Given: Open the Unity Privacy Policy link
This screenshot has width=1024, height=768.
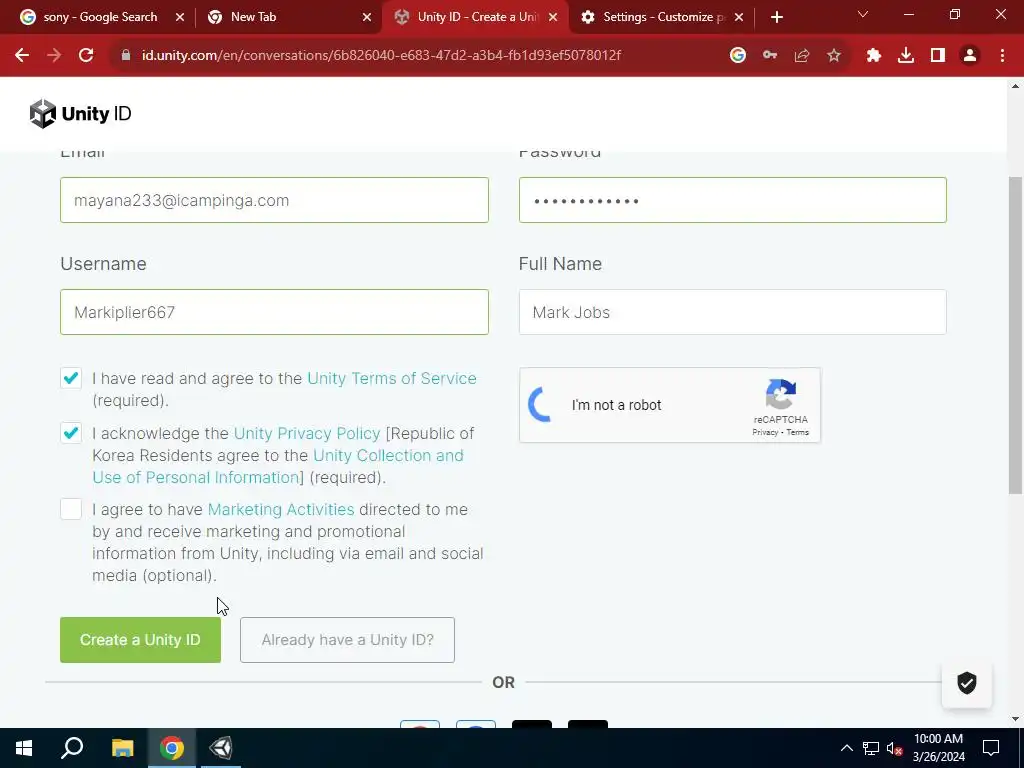Looking at the screenshot, I should (x=307, y=434).
